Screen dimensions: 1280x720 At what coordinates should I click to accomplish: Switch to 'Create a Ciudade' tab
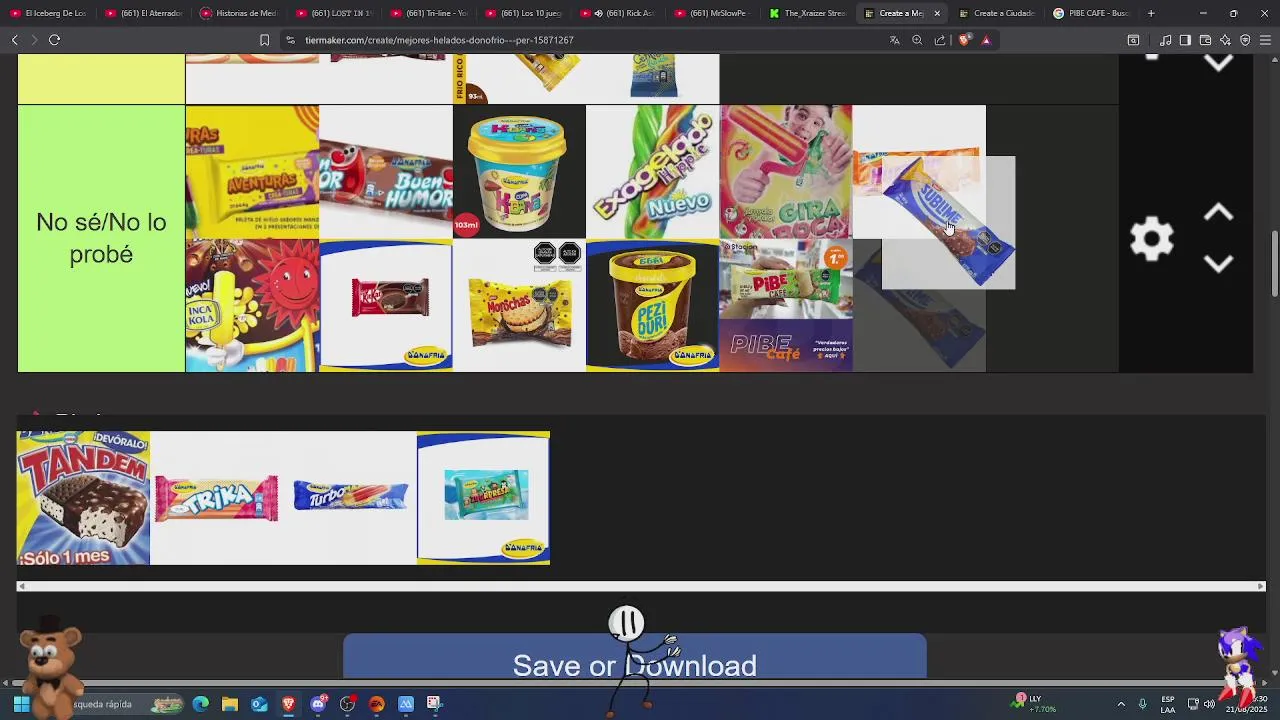(997, 13)
